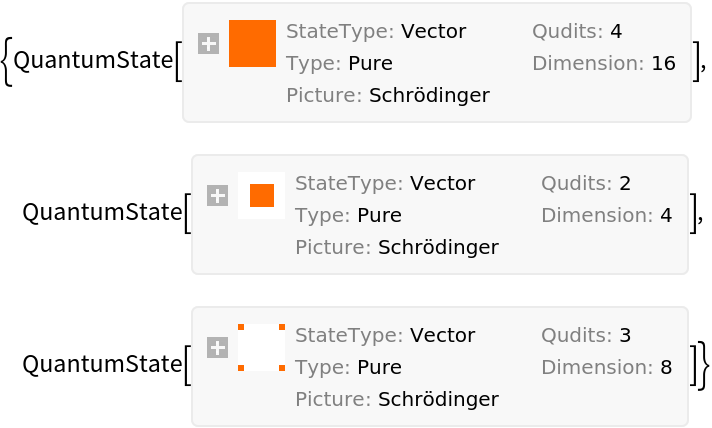Click the Qudits: 2 label

point(586,183)
